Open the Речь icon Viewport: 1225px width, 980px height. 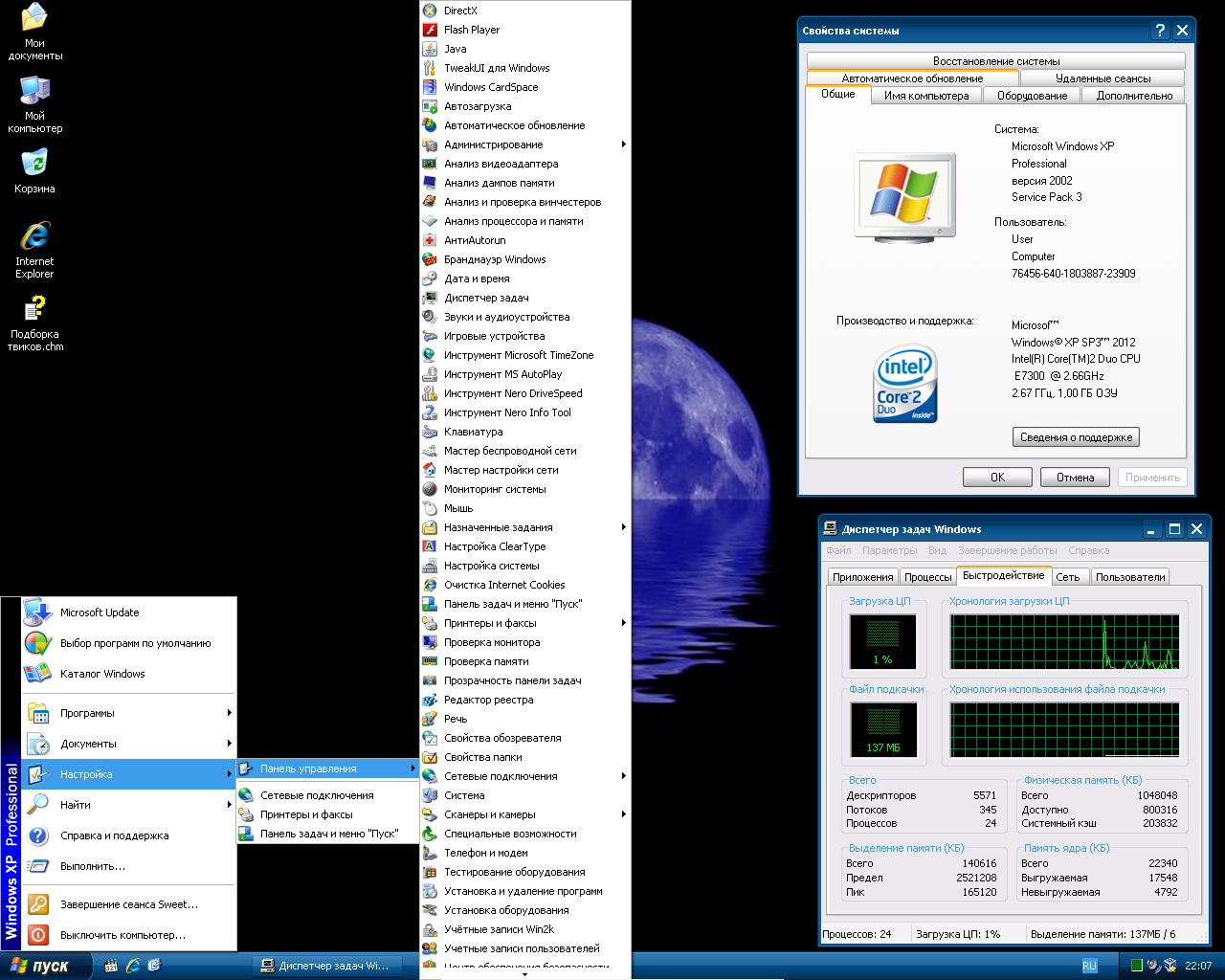coord(430,719)
